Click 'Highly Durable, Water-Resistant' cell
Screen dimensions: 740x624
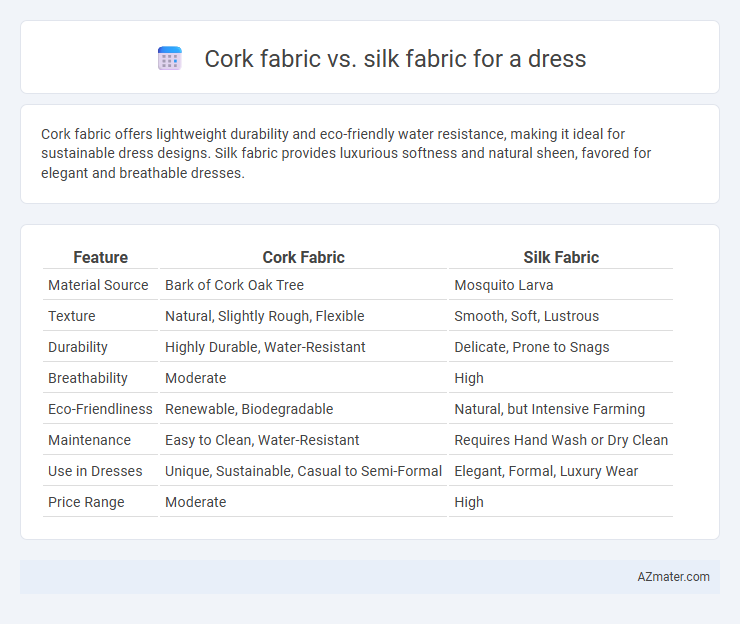click(x=265, y=347)
